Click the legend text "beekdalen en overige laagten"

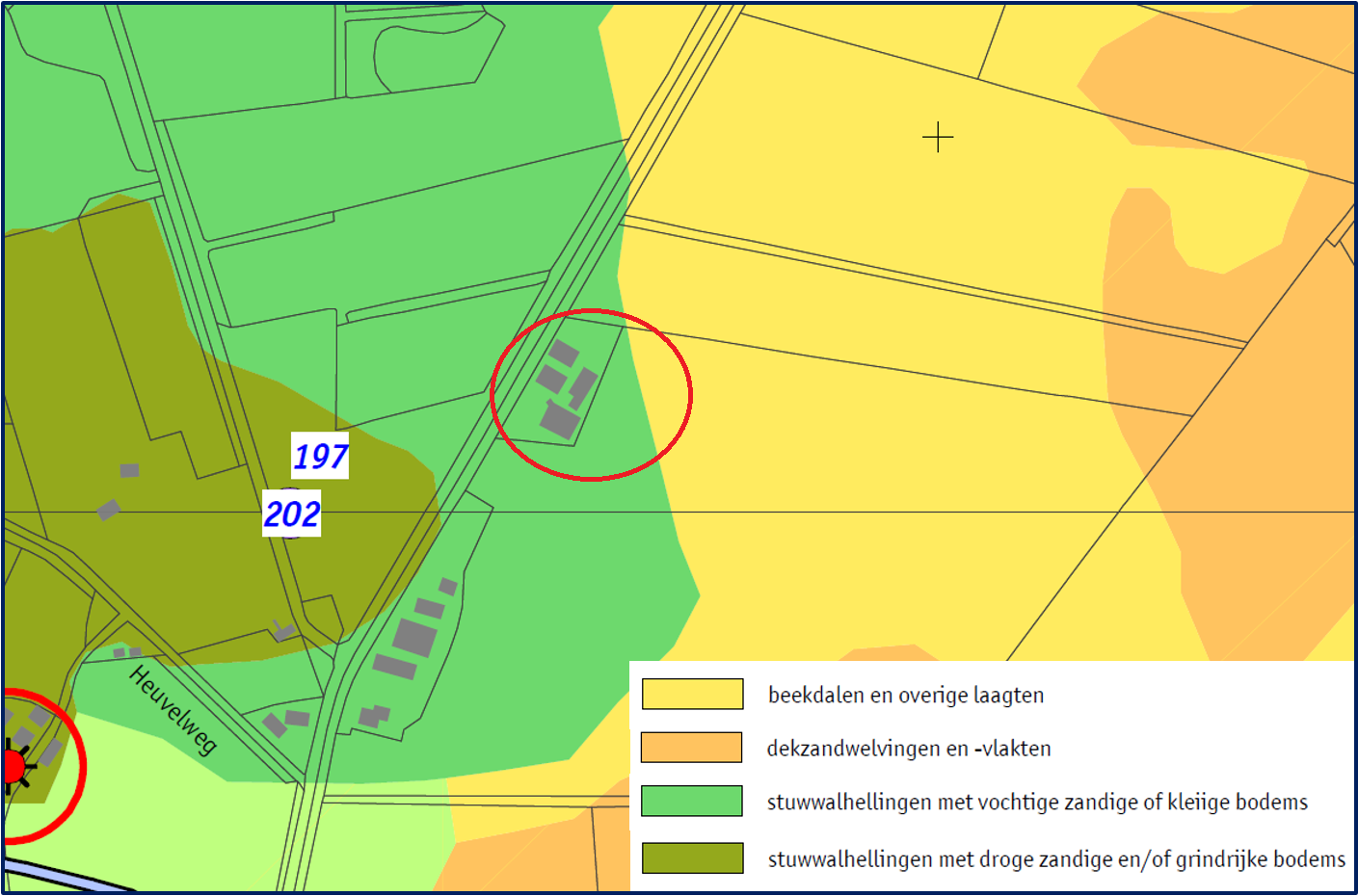point(906,696)
